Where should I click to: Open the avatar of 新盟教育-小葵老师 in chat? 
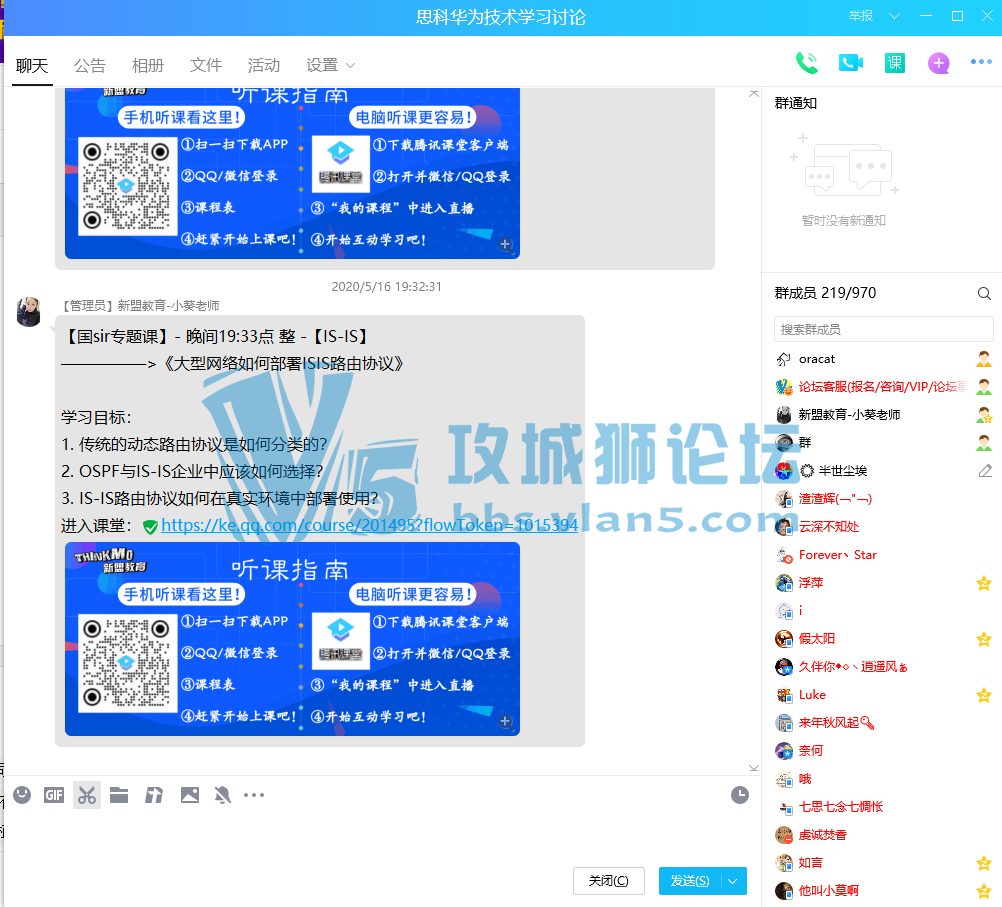tap(29, 311)
